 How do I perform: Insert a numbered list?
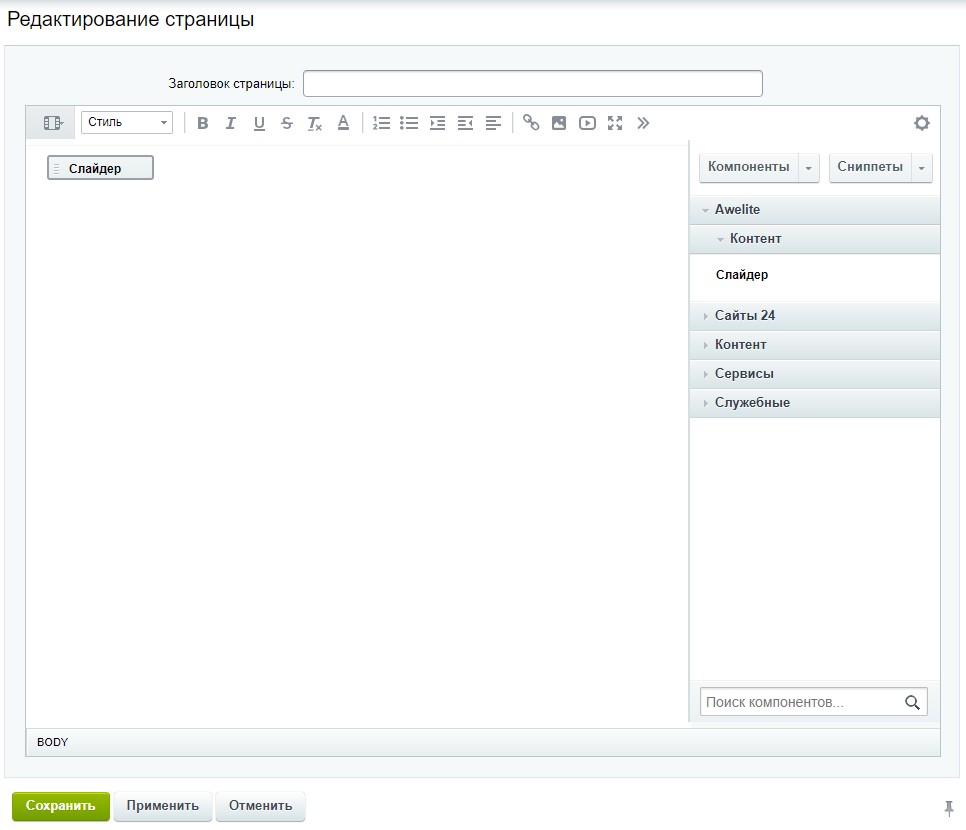(381, 123)
